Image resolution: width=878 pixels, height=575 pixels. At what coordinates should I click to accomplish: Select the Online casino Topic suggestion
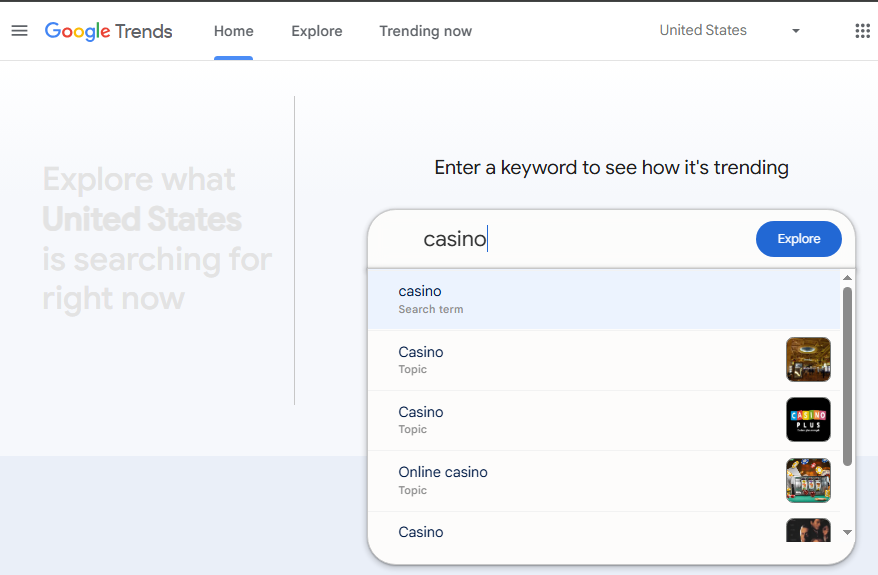point(604,480)
